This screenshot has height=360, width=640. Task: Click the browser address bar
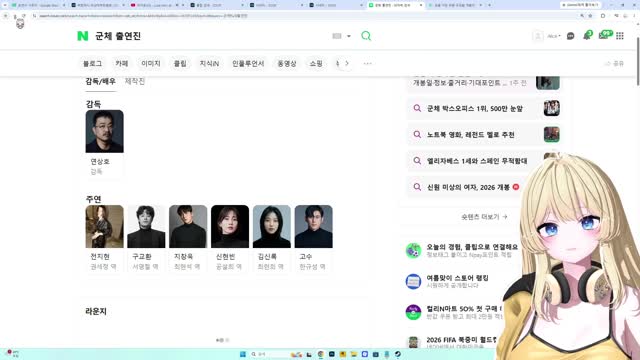coord(306,16)
